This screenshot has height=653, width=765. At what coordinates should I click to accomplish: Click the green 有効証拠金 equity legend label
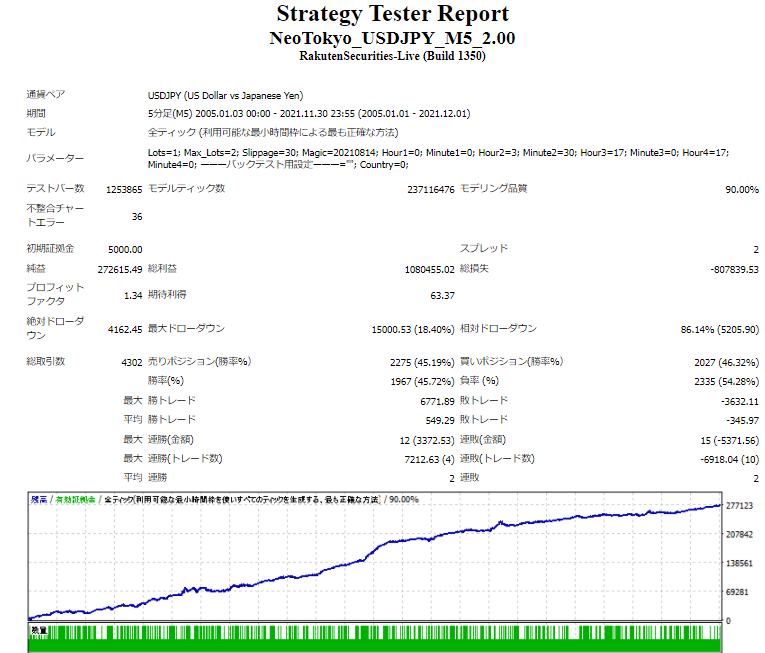[x=75, y=500]
